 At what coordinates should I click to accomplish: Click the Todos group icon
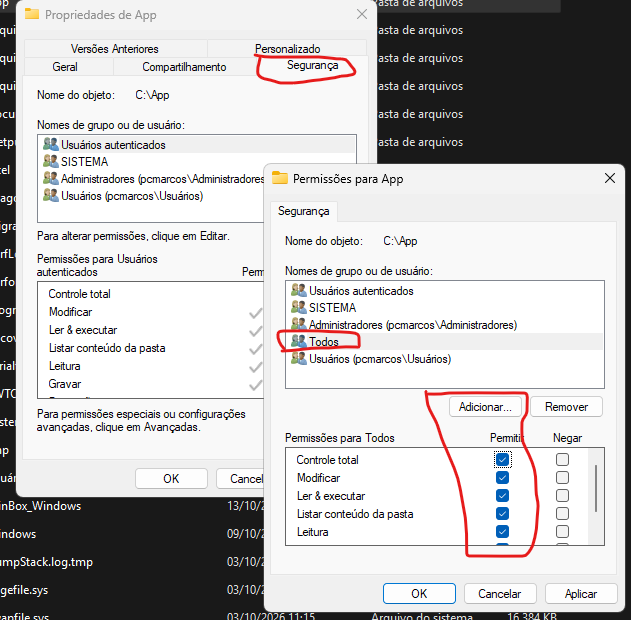tap(299, 341)
